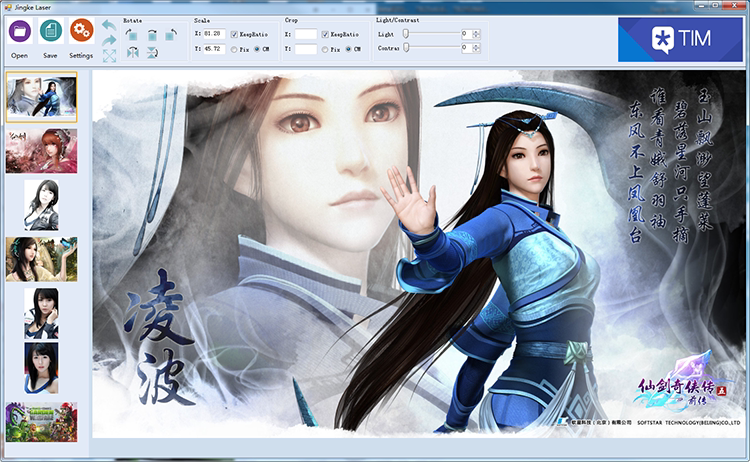Open the orange Settings gear icon
The width and height of the screenshot is (750, 462).
[x=81, y=31]
